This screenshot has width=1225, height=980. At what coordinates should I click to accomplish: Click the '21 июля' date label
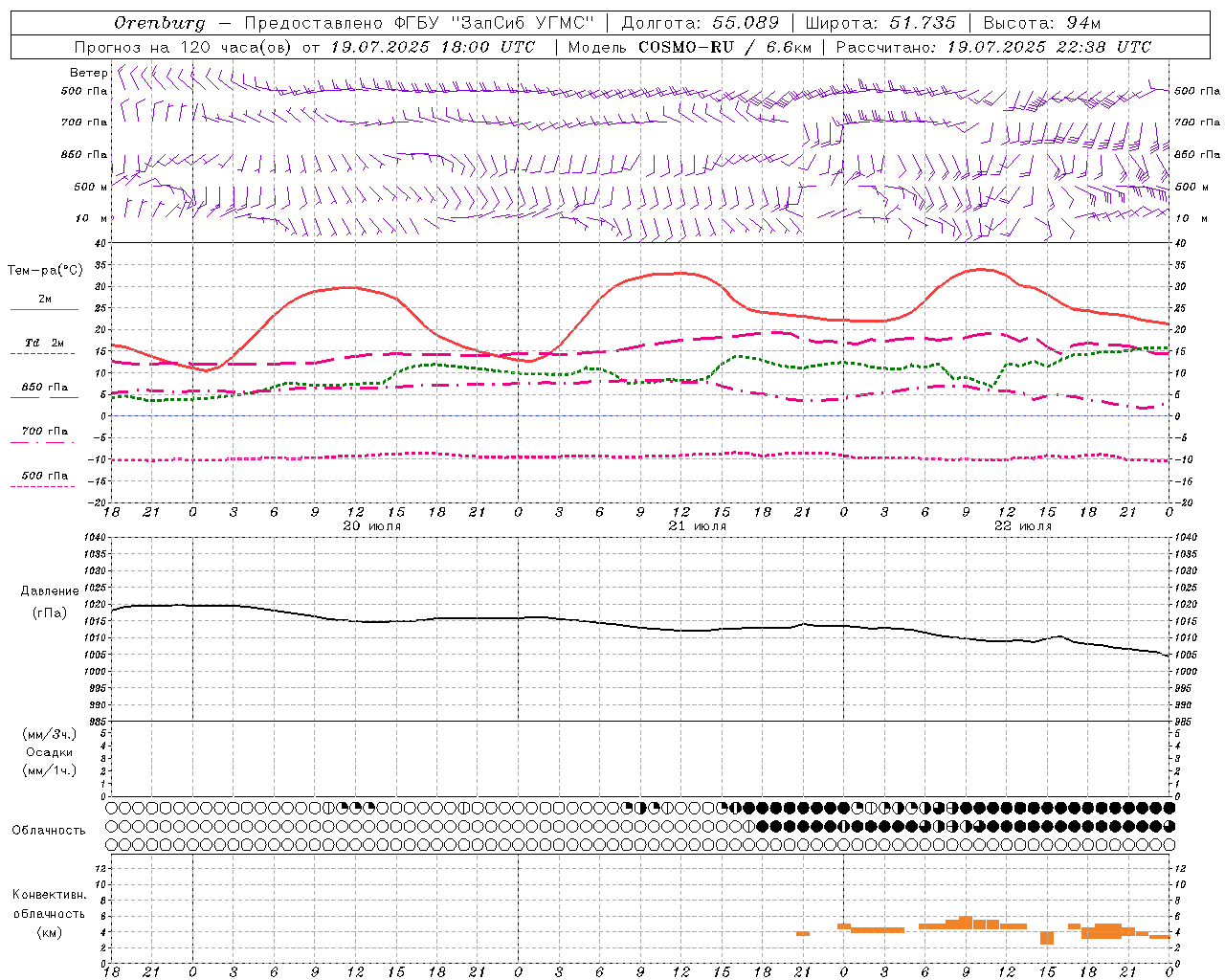click(x=698, y=526)
